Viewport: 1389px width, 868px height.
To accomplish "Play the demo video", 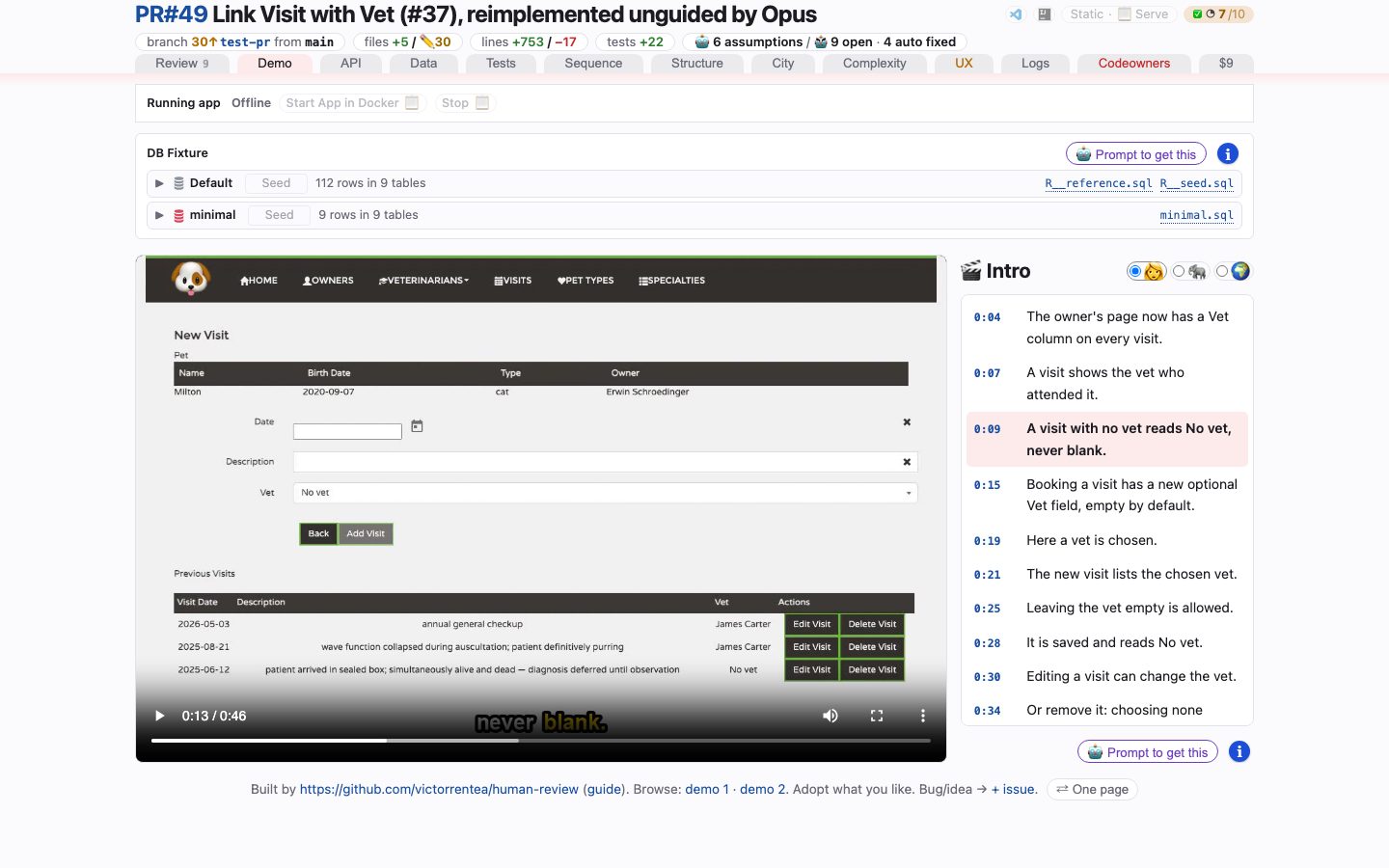I will (x=160, y=716).
